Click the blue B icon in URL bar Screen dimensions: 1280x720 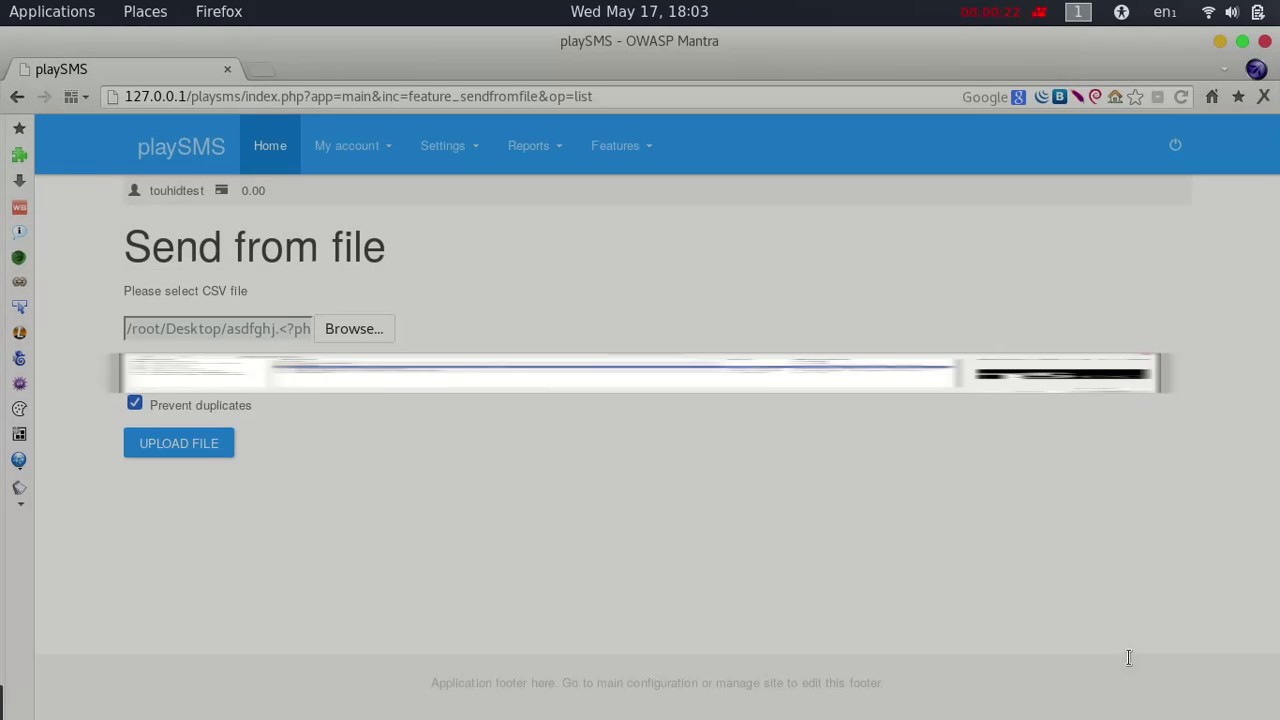(x=1059, y=97)
